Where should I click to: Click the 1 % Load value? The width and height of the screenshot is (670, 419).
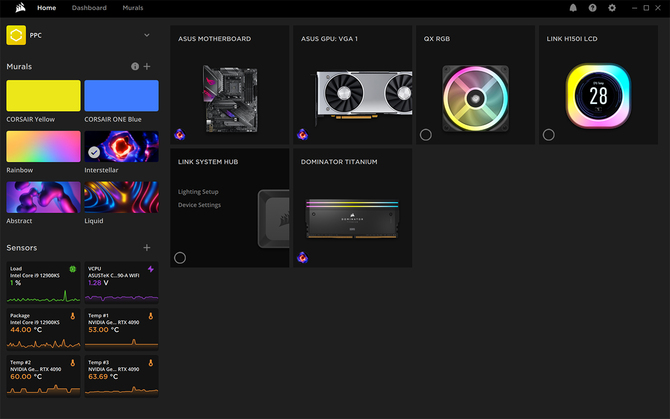15,283
